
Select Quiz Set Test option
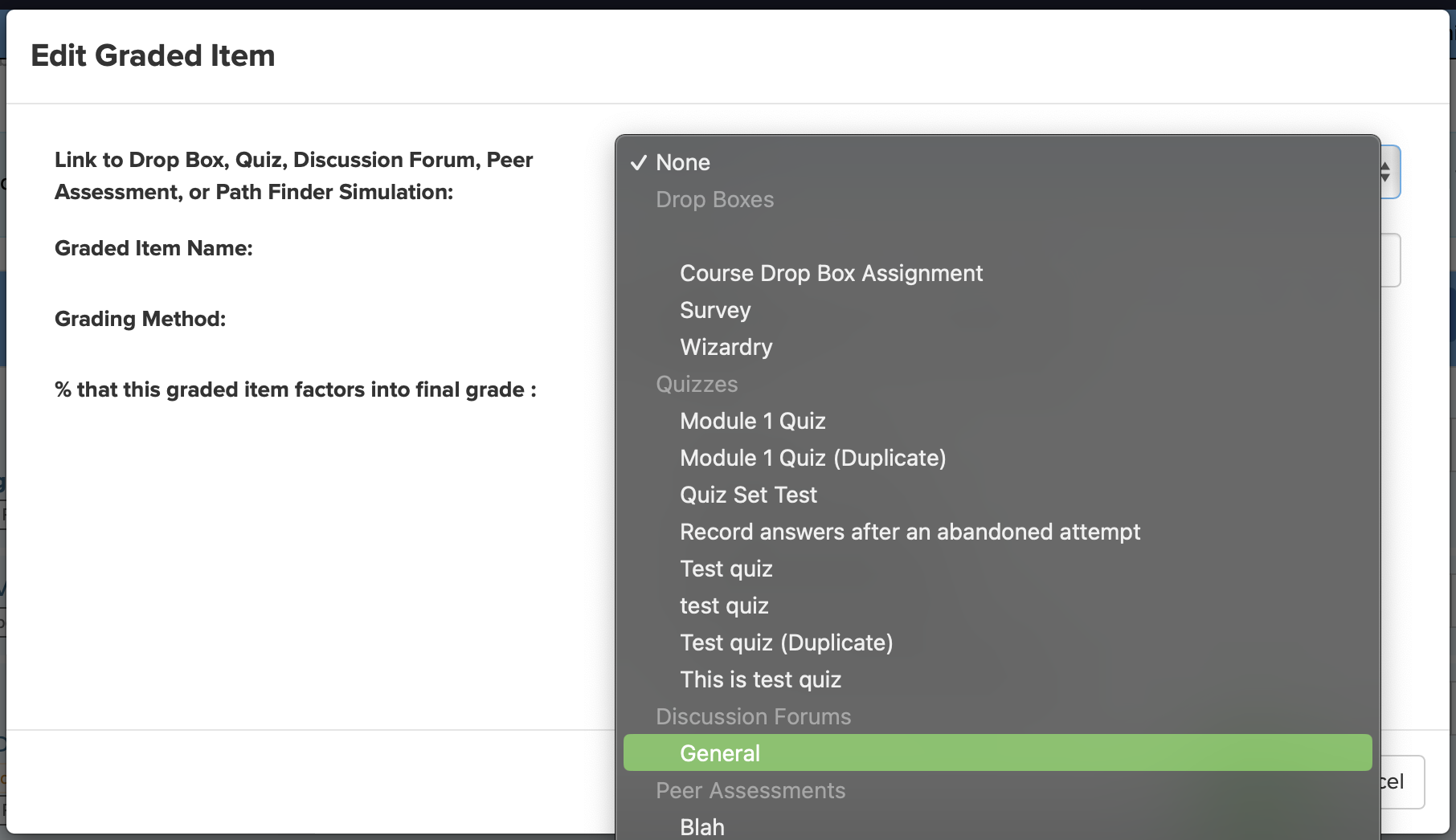pos(997,495)
